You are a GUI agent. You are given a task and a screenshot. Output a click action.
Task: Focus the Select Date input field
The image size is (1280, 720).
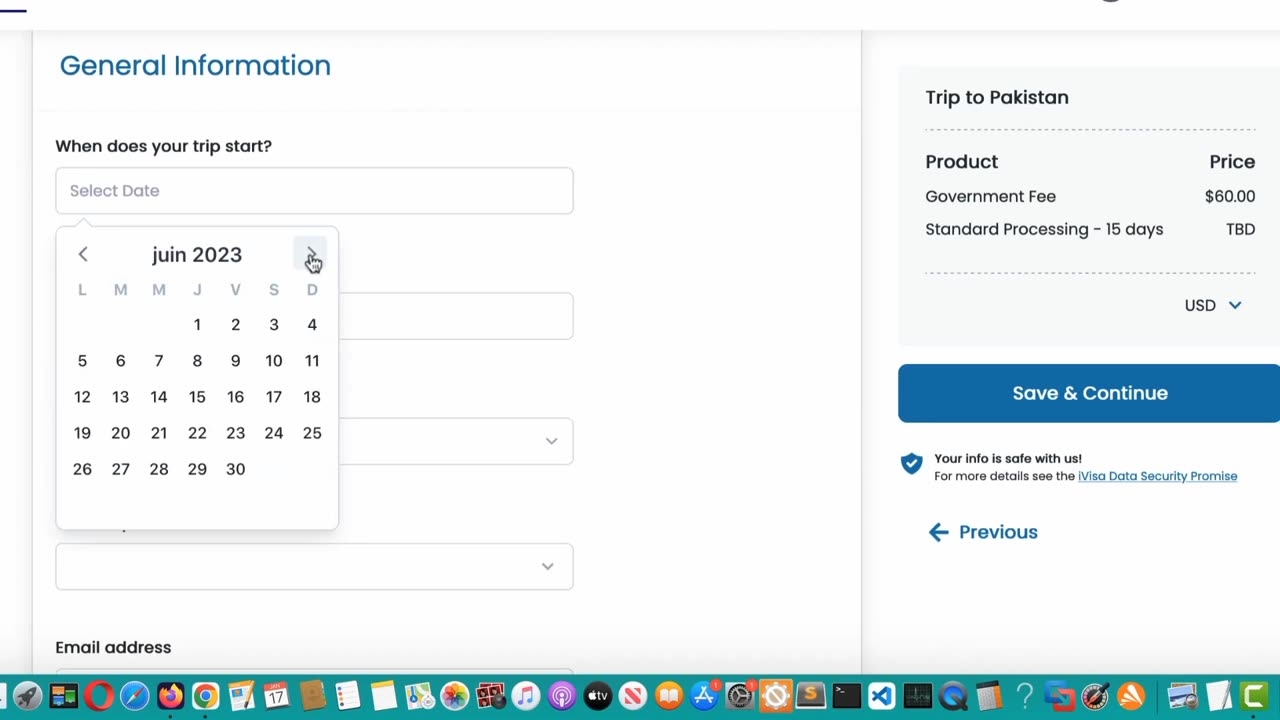tap(314, 191)
